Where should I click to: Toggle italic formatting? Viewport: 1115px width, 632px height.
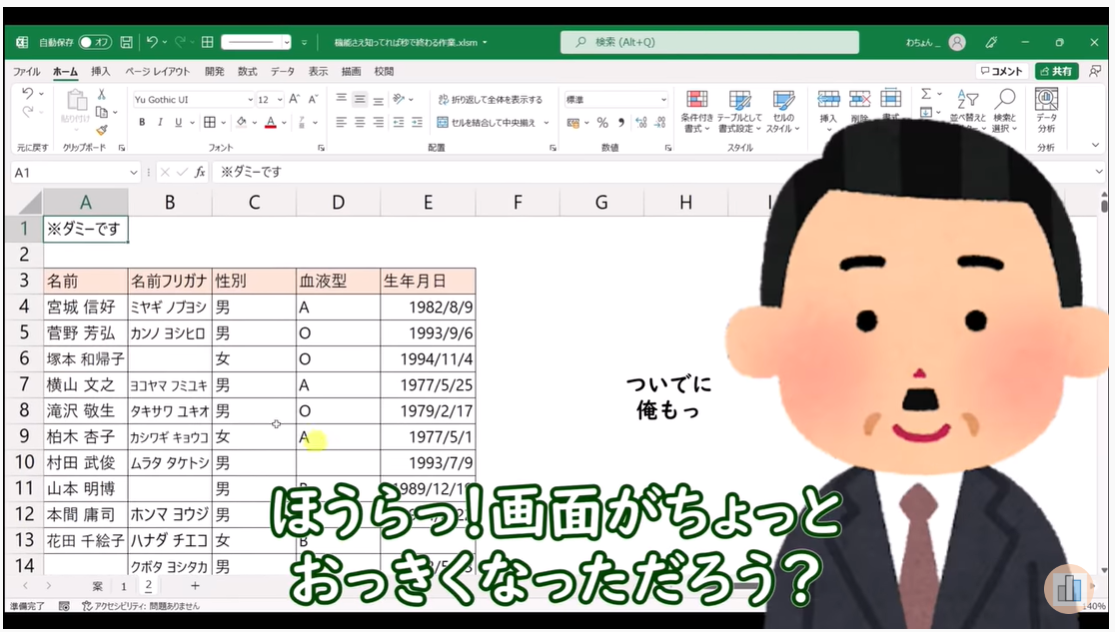pyautogui.click(x=160, y=122)
